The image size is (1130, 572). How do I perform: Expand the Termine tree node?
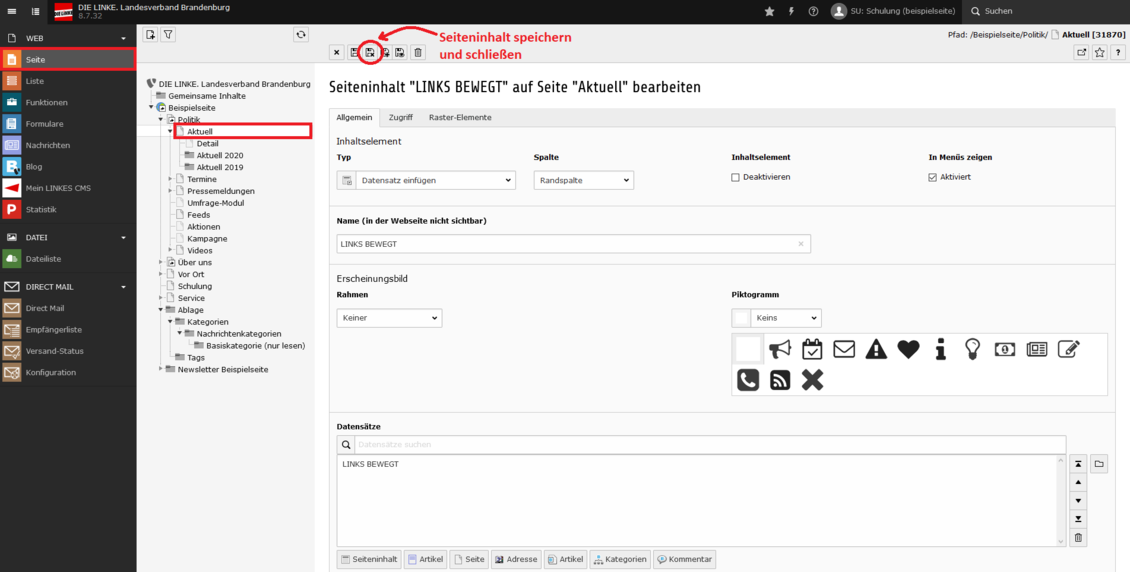click(x=171, y=179)
